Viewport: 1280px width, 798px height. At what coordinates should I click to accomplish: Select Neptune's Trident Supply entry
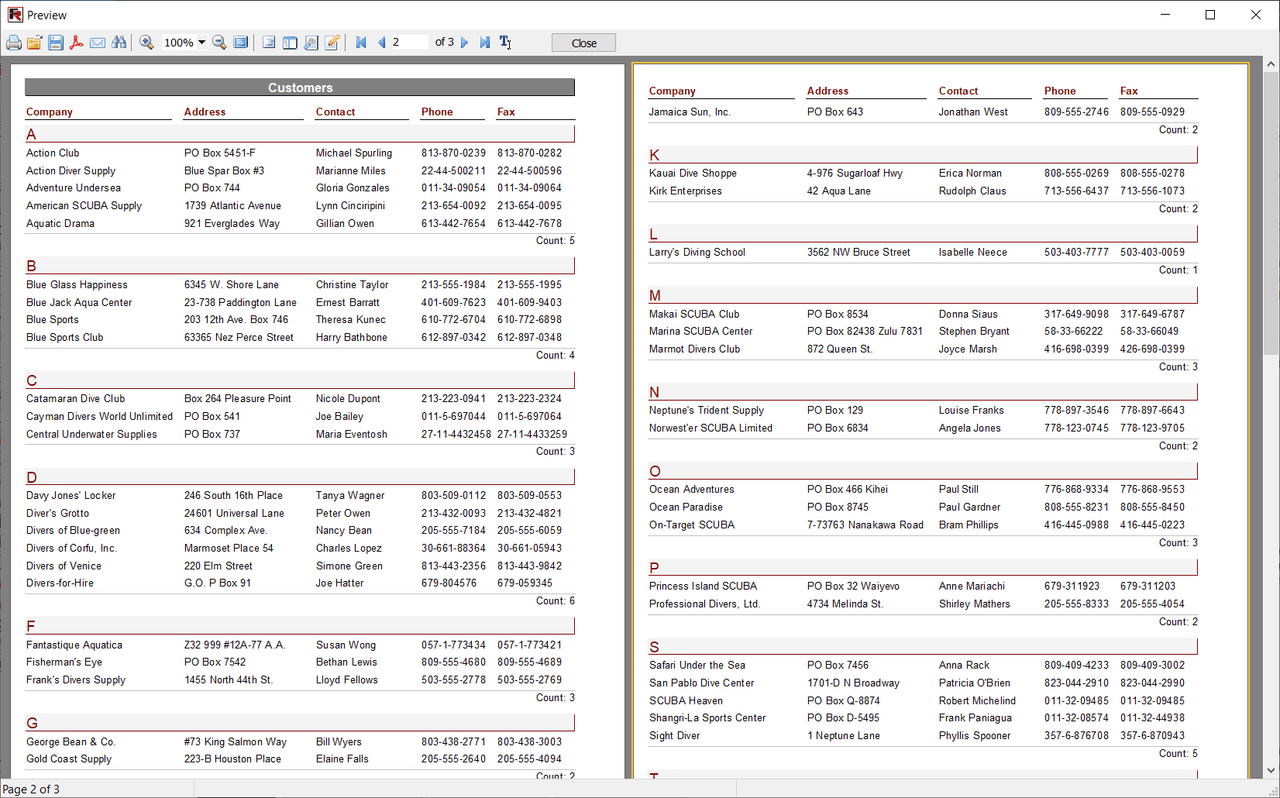click(706, 410)
